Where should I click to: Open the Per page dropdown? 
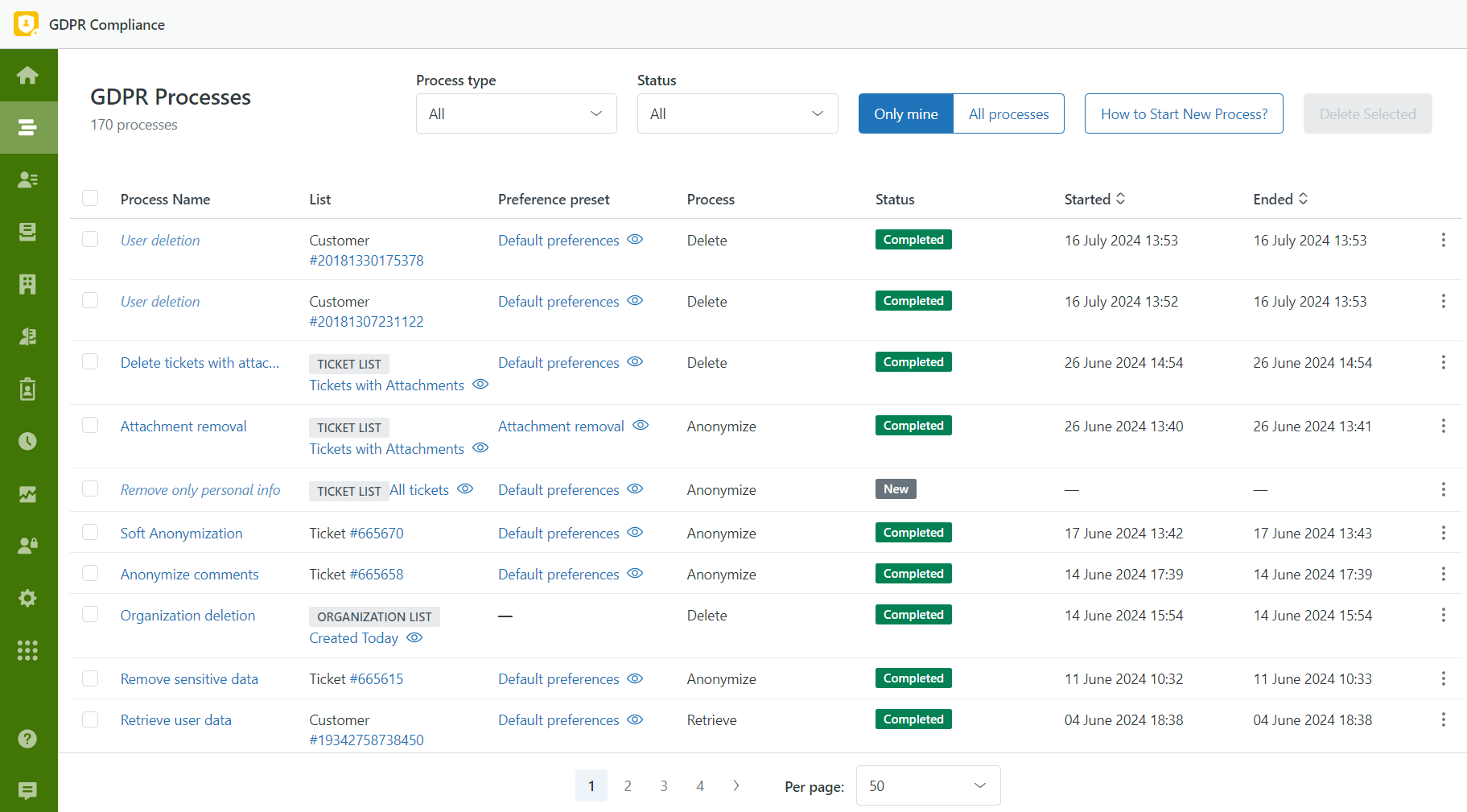click(929, 785)
